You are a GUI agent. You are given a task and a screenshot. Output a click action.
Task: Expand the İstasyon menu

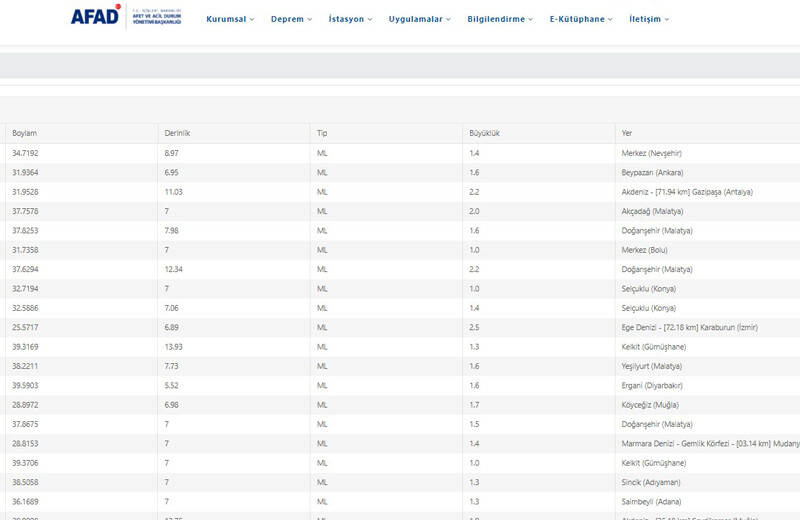pyautogui.click(x=350, y=19)
